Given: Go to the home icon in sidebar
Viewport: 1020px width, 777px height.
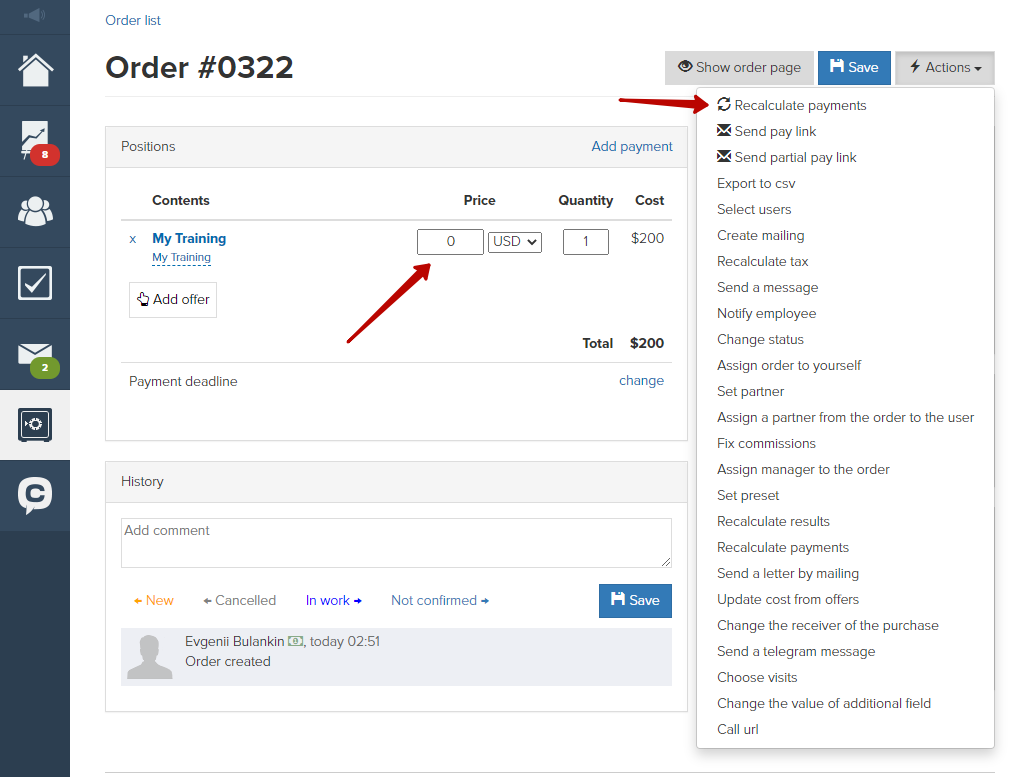Looking at the screenshot, I should coord(35,70).
